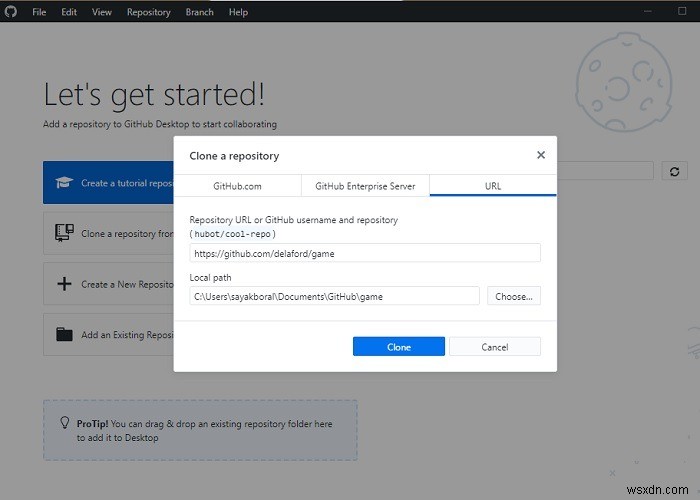
Task: Click the 'Clone a repository' dialog title
Action: coord(234,156)
